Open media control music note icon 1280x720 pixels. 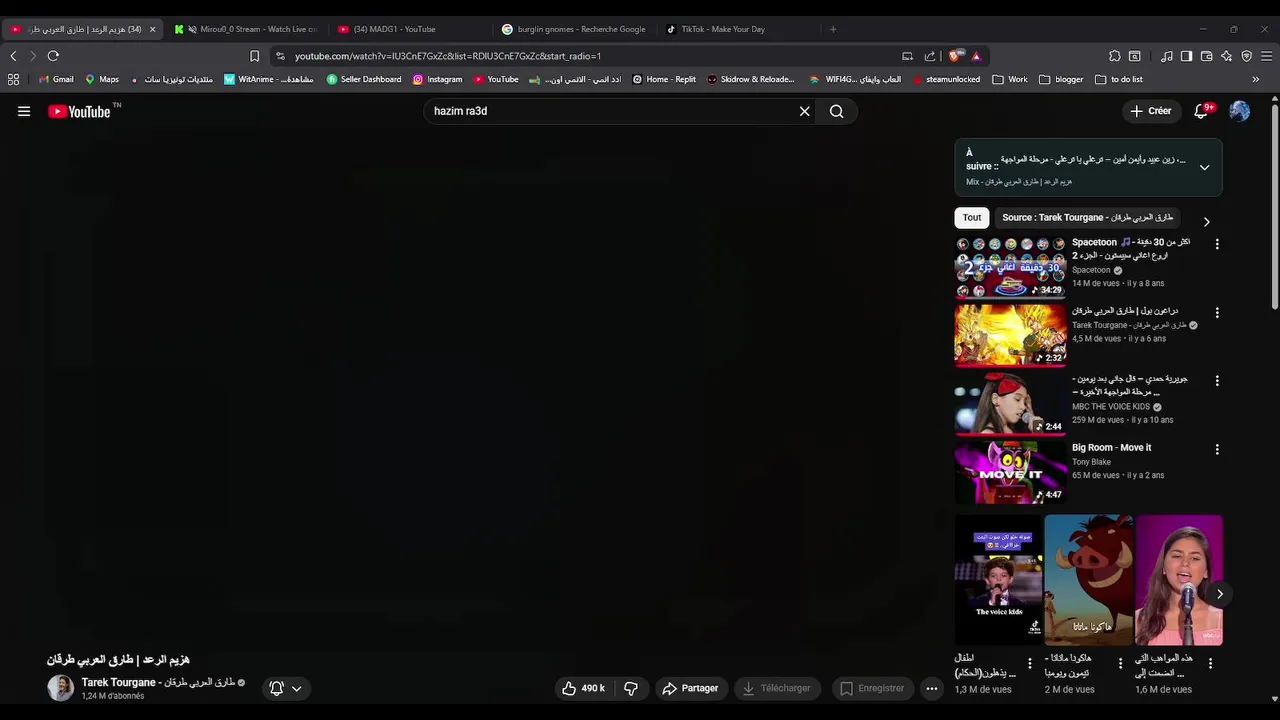point(1166,56)
